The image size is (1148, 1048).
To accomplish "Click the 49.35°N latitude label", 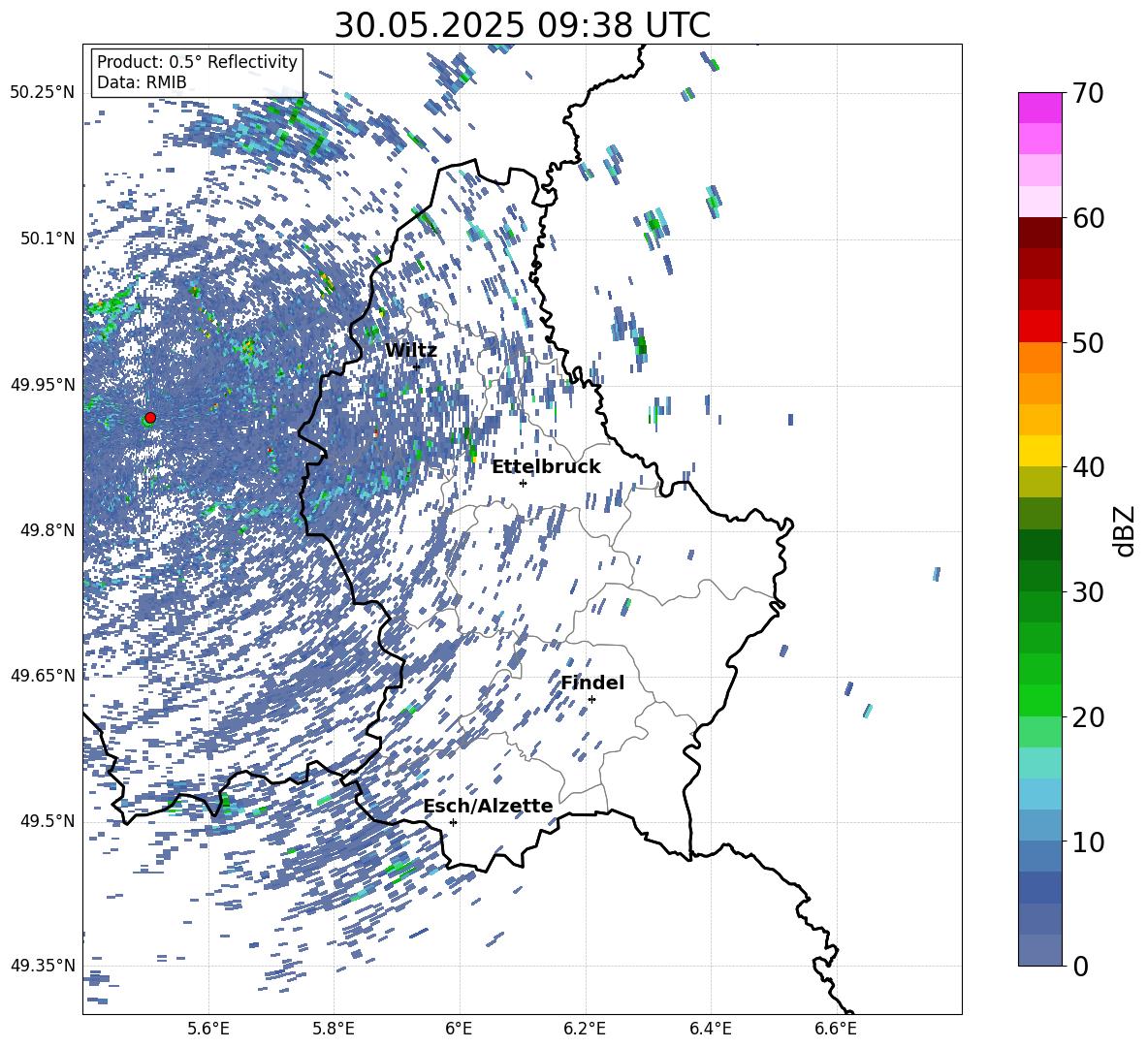I will 43,966.
